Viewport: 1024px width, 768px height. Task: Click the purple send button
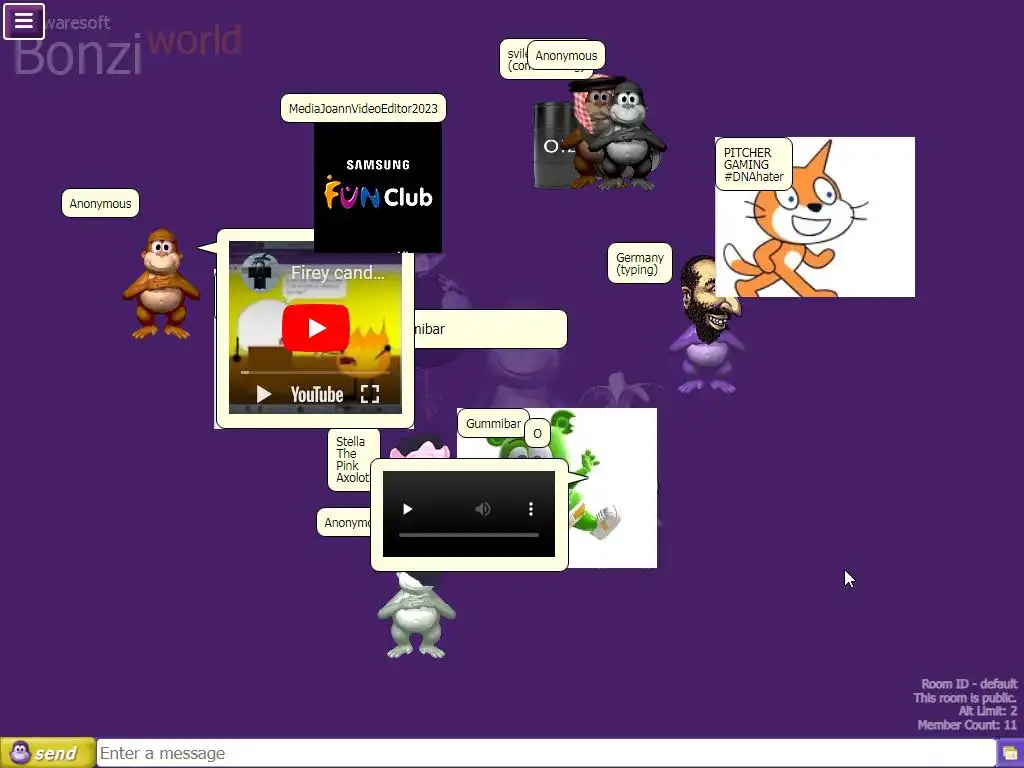click(x=47, y=753)
